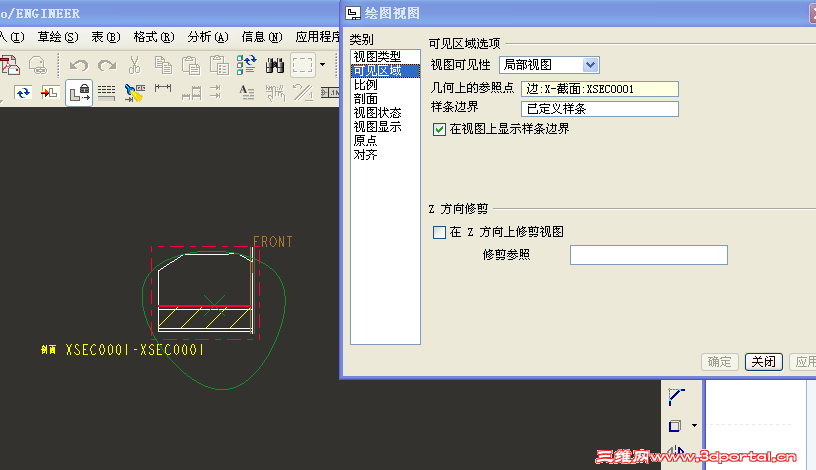The height and width of the screenshot is (470, 816).
Task: Click the Copy icon
Action: click(163, 66)
